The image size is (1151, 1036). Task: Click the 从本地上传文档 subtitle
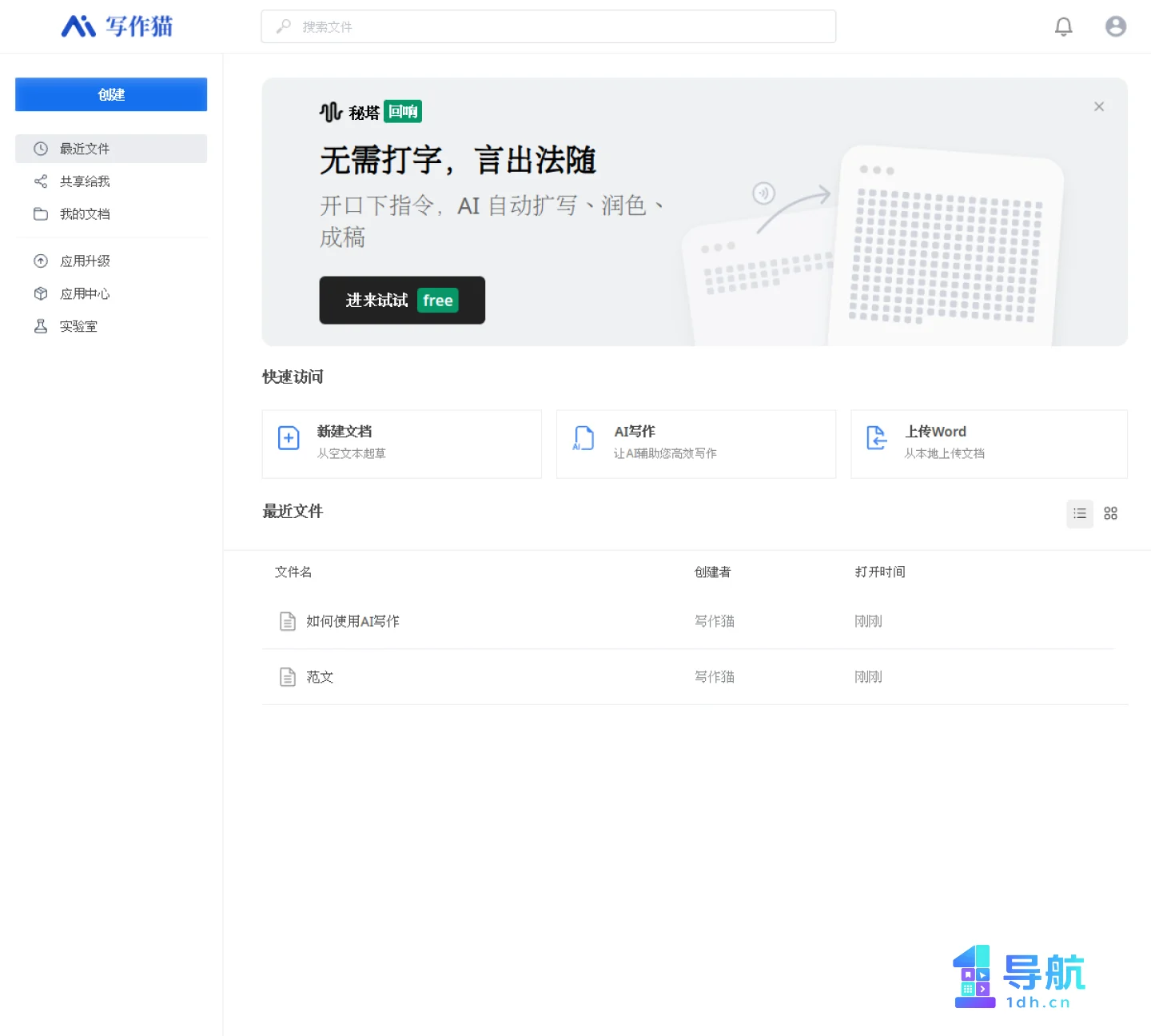[x=945, y=453]
